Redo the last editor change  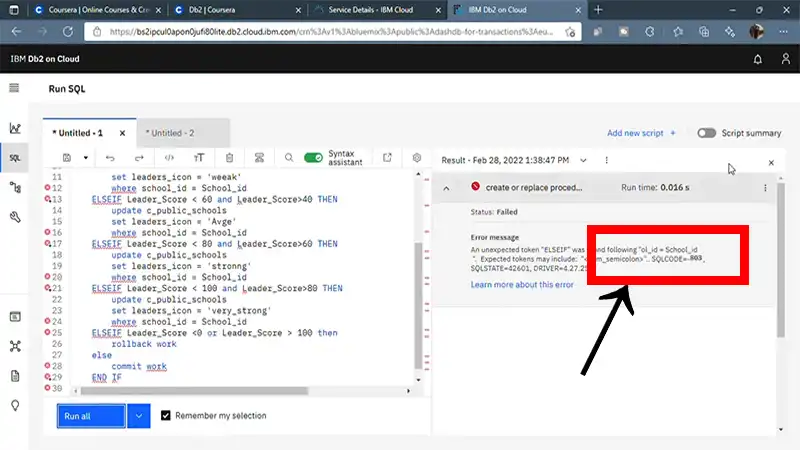pos(139,158)
